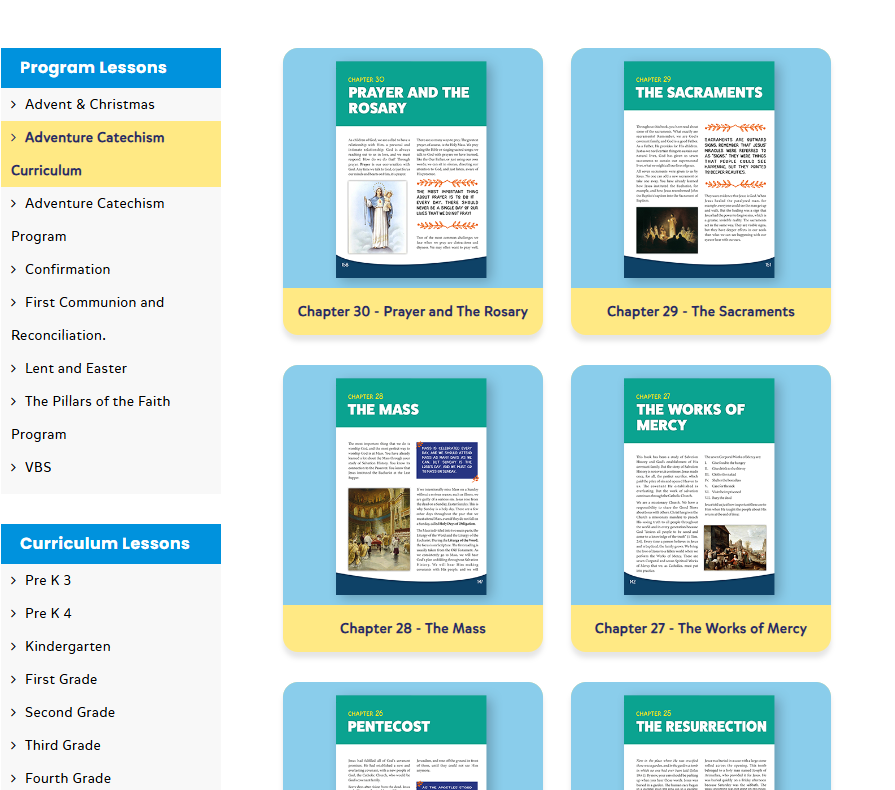Open Third Grade curriculum
The height and width of the screenshot is (790, 895).
click(62, 745)
